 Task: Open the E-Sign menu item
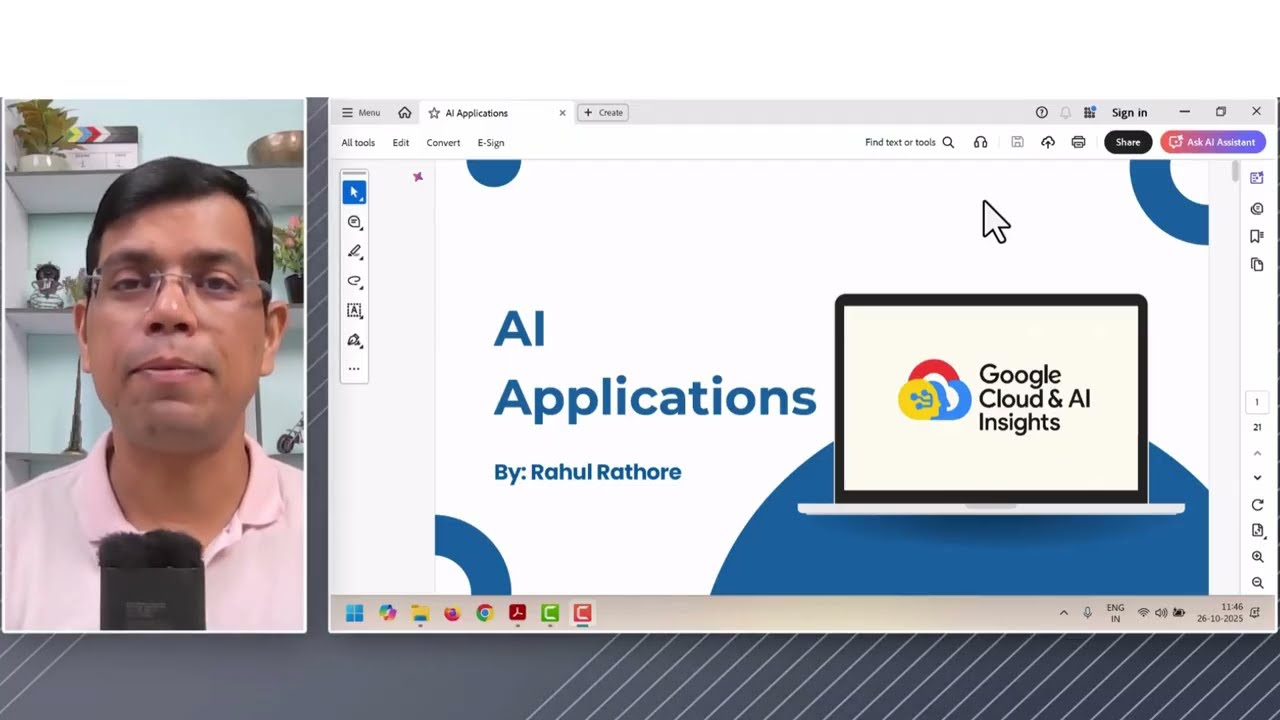(491, 143)
